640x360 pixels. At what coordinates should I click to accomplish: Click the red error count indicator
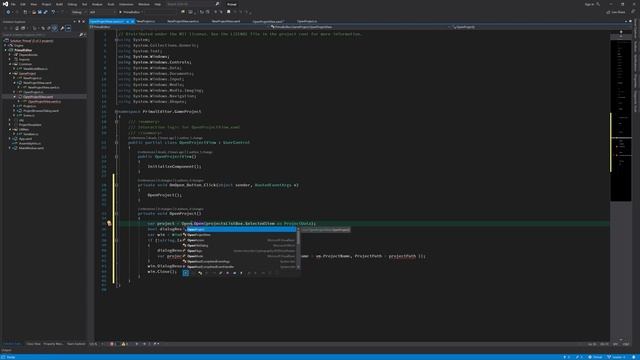[112, 344]
